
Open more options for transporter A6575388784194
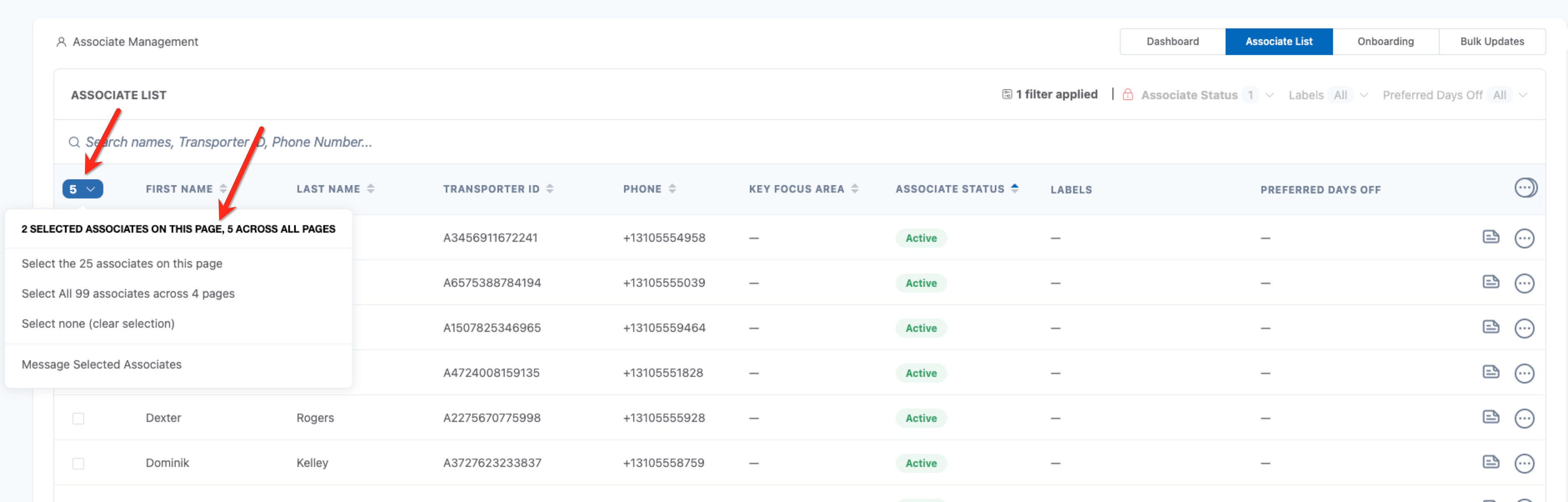(x=1523, y=283)
